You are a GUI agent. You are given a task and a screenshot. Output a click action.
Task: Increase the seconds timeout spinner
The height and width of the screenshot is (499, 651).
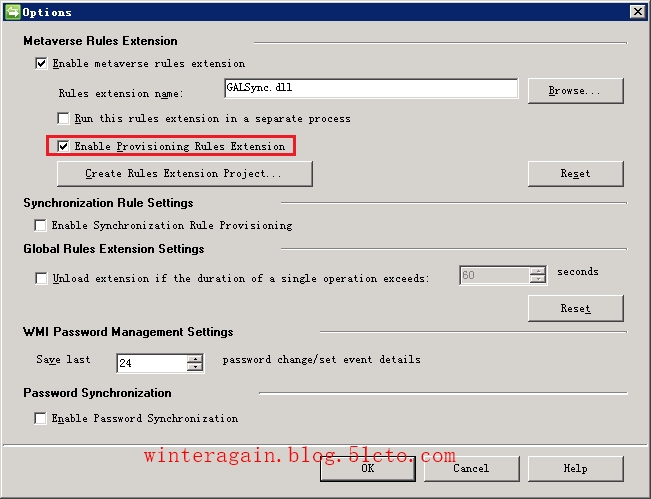tap(538, 271)
